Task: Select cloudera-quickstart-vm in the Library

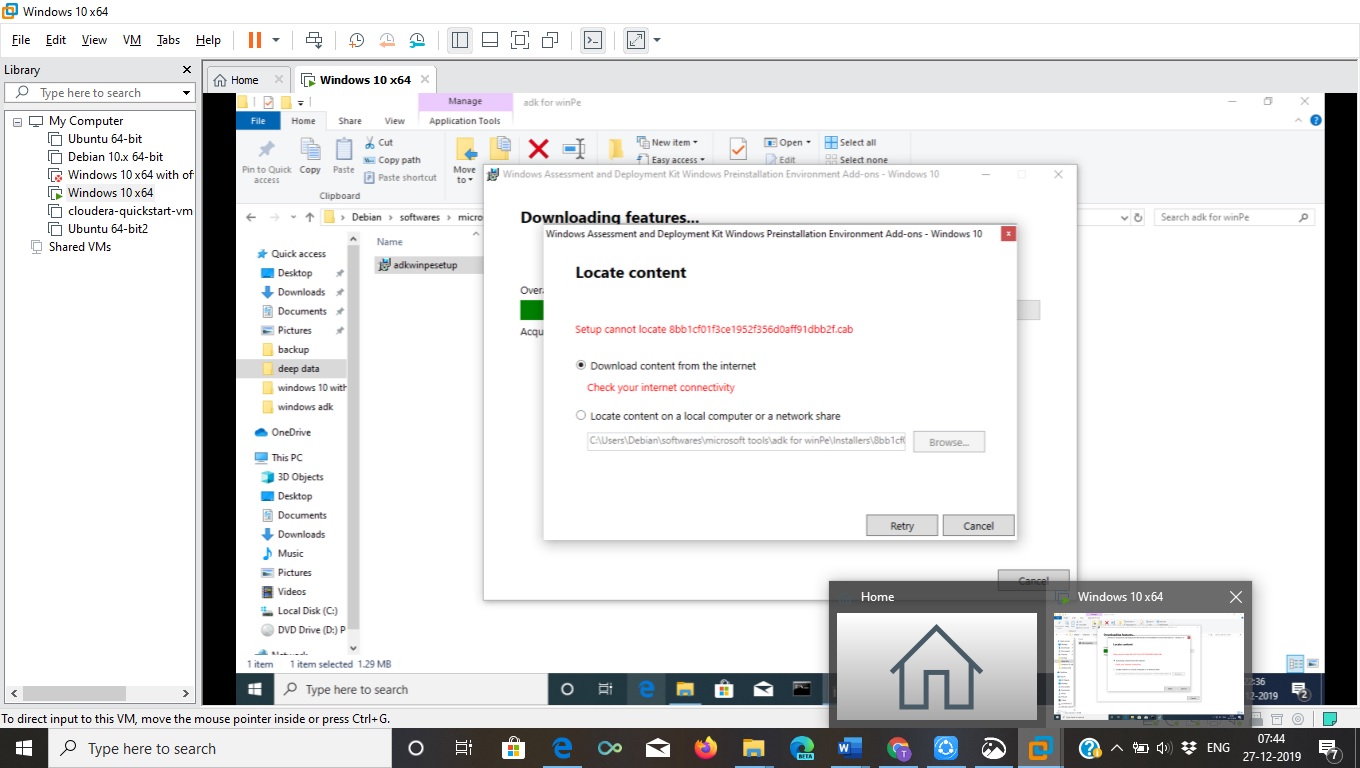Action: click(x=130, y=211)
